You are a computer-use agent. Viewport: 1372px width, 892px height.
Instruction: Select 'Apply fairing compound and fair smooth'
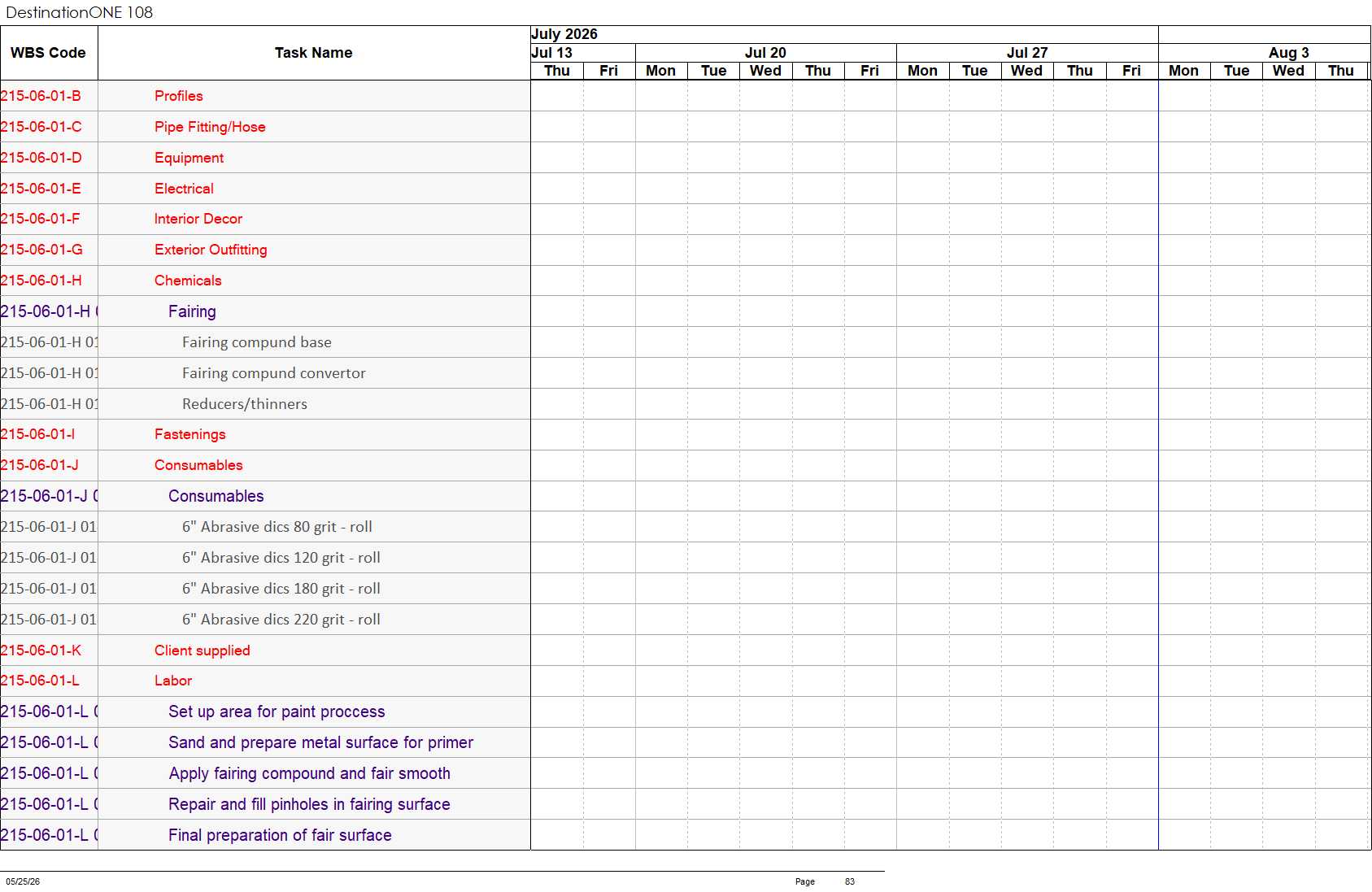[x=309, y=773]
